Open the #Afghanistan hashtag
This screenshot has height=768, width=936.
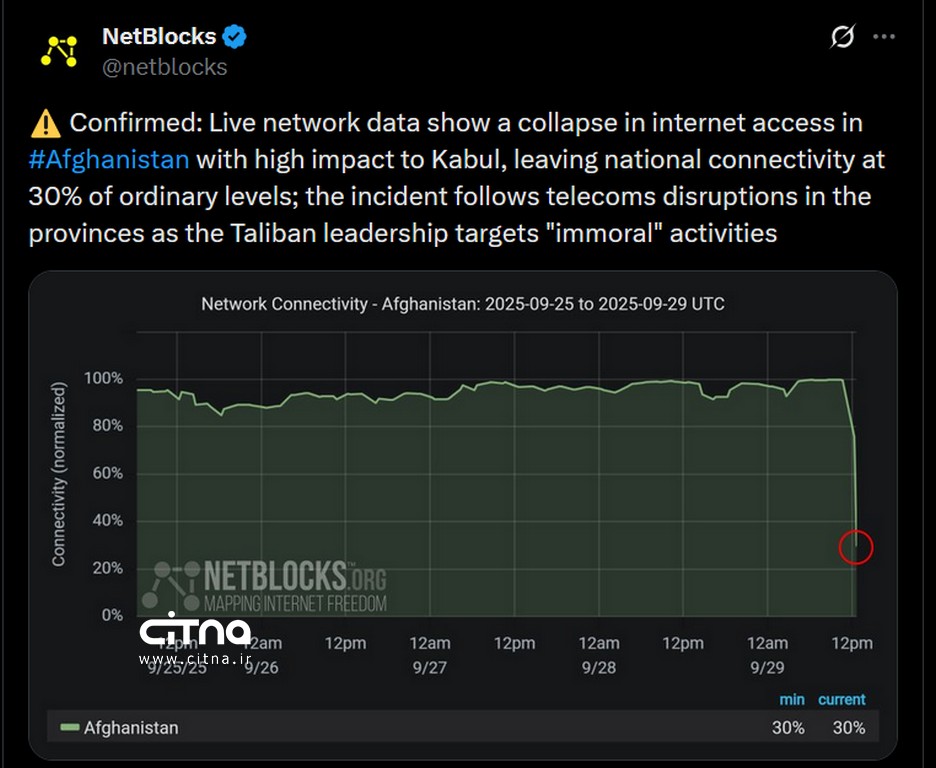pyautogui.click(x=108, y=160)
